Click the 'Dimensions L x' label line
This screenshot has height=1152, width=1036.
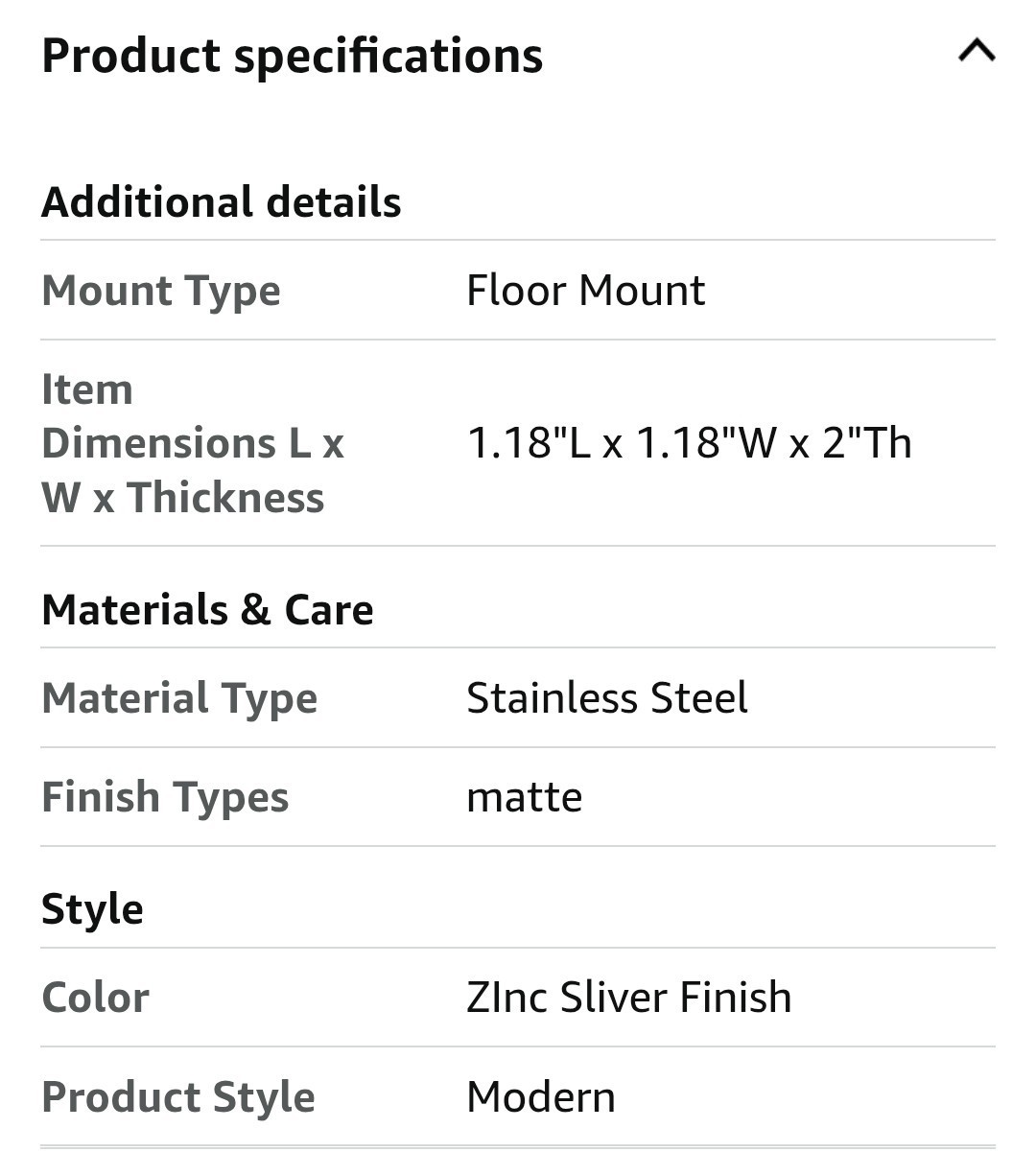point(192,443)
